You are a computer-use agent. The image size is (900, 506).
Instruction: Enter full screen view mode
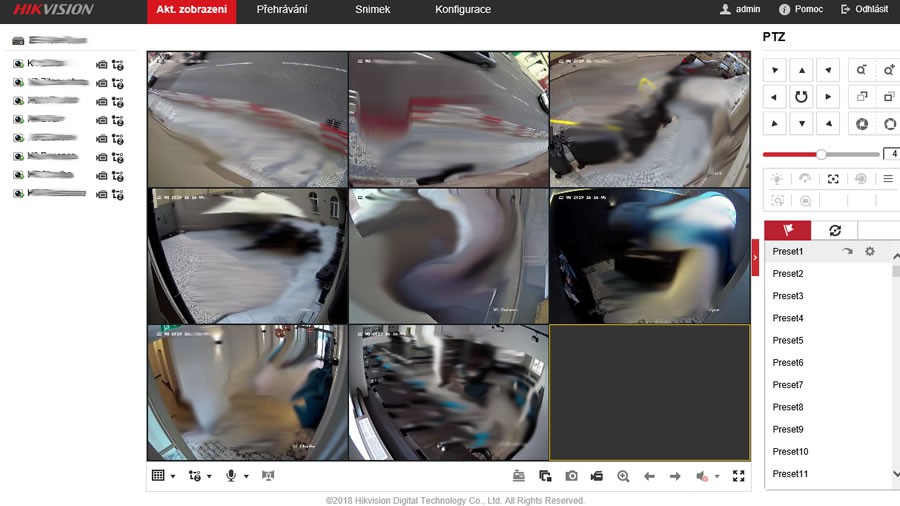[x=739, y=476]
